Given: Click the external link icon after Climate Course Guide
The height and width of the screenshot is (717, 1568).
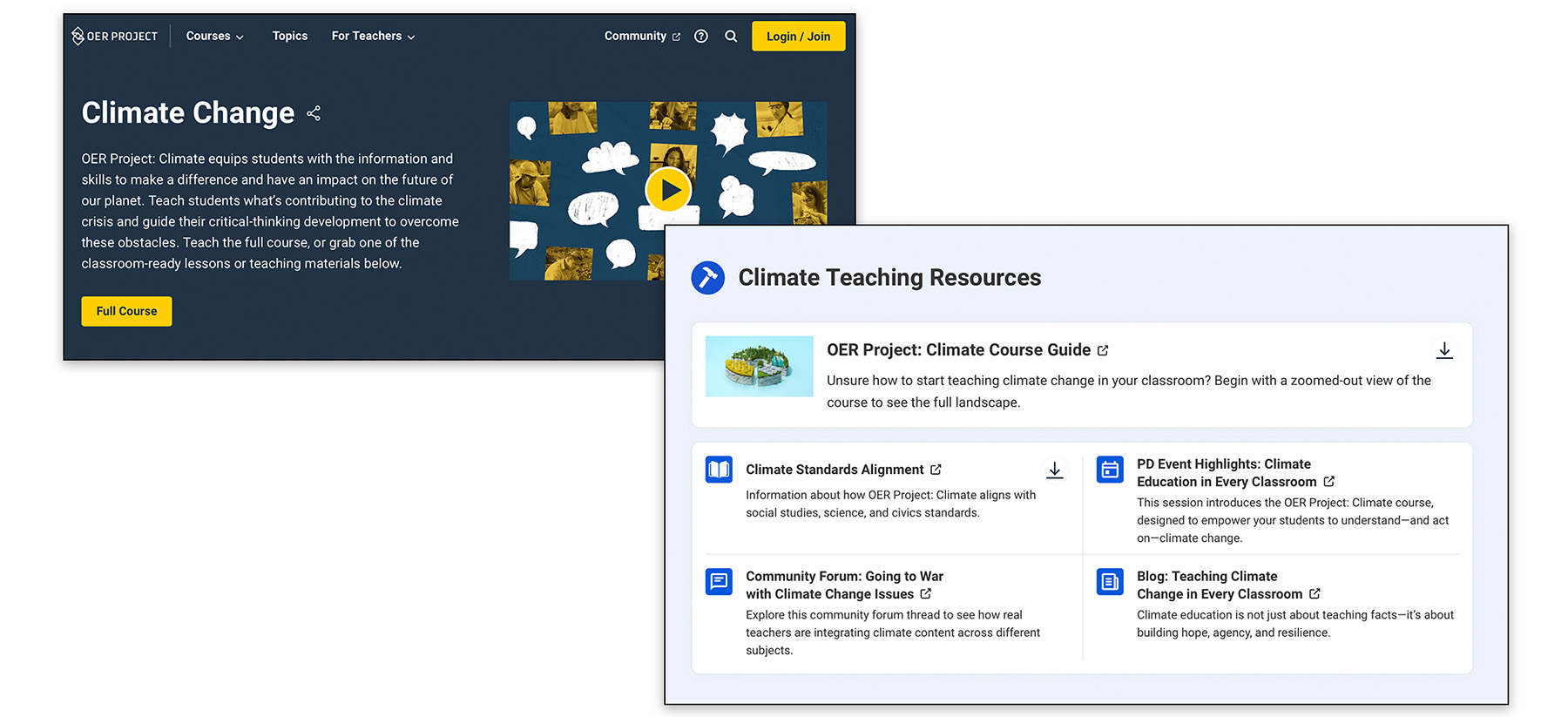Looking at the screenshot, I should click(1103, 350).
